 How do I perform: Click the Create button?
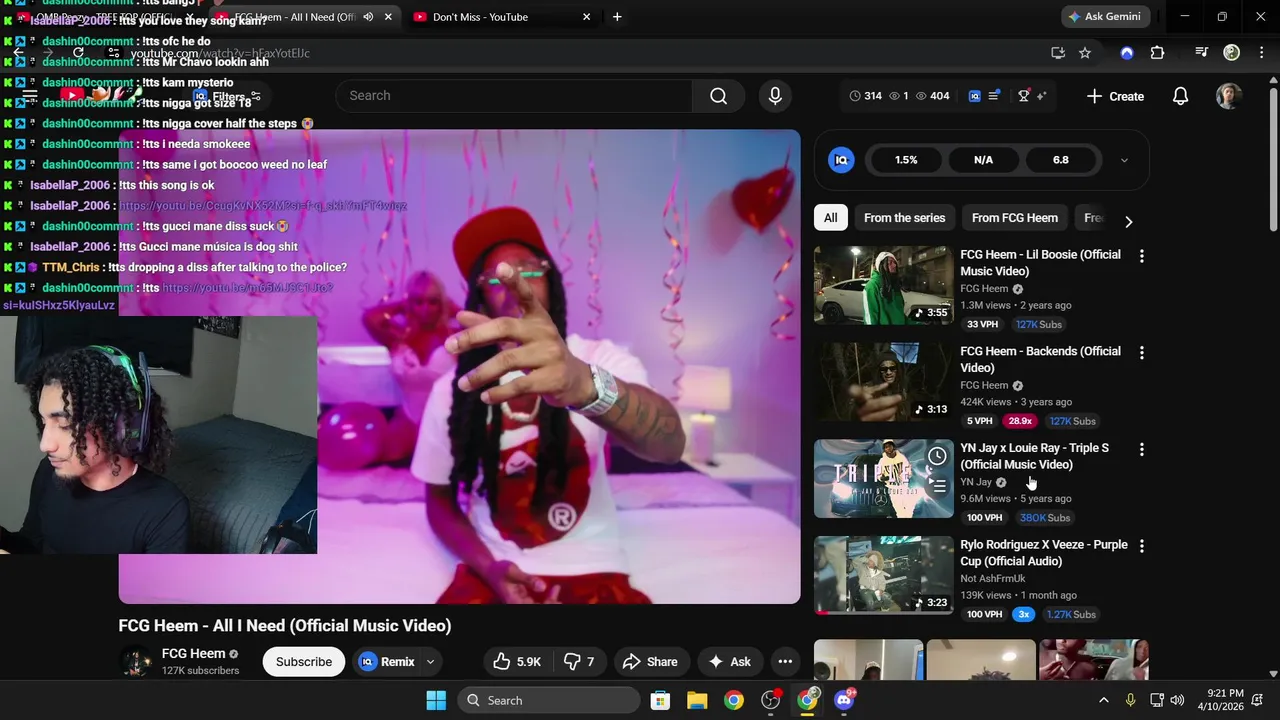coord(1115,96)
